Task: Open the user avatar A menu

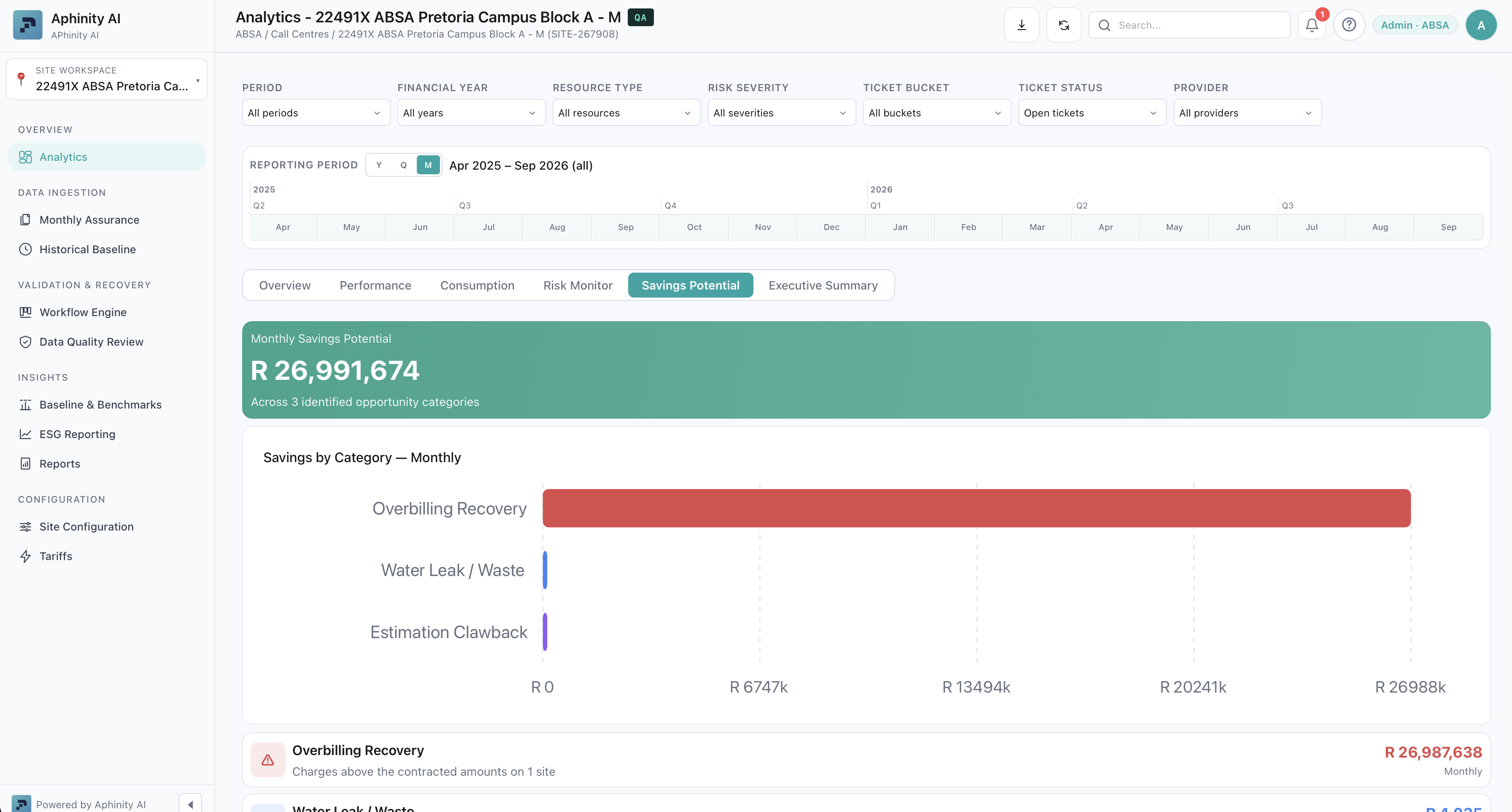Action: pyautogui.click(x=1481, y=25)
